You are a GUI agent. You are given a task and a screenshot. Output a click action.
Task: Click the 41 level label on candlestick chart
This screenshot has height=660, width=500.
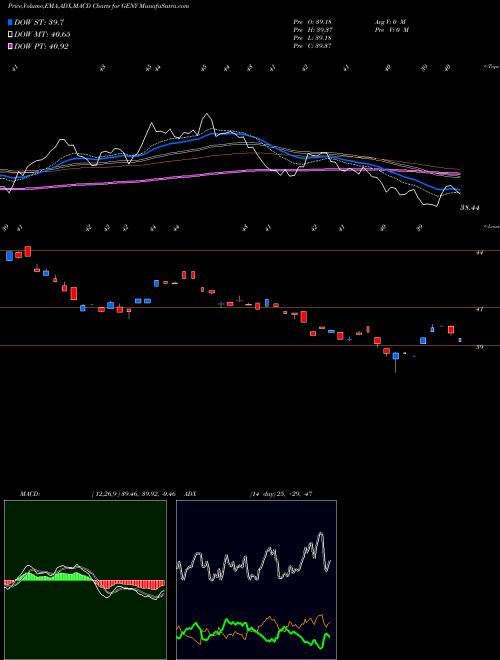(x=479, y=309)
